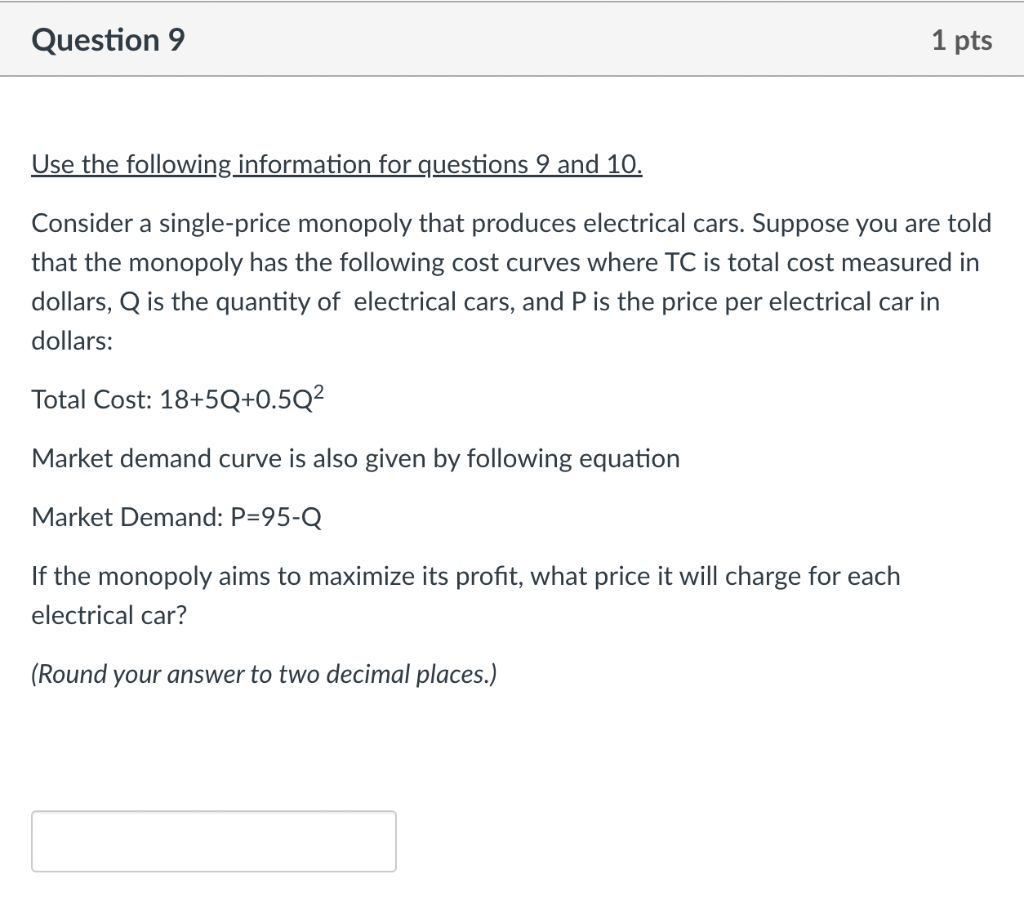Click the Total Cost equation line
Viewport: 1024px width, 910px height.
[x=178, y=398]
